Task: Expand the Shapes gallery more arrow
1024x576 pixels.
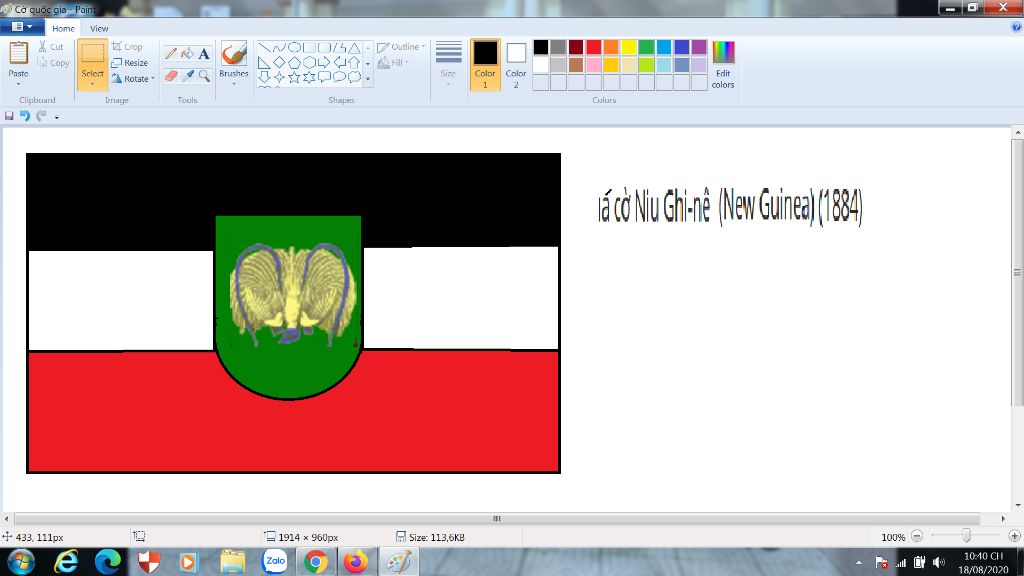Action: coord(368,78)
